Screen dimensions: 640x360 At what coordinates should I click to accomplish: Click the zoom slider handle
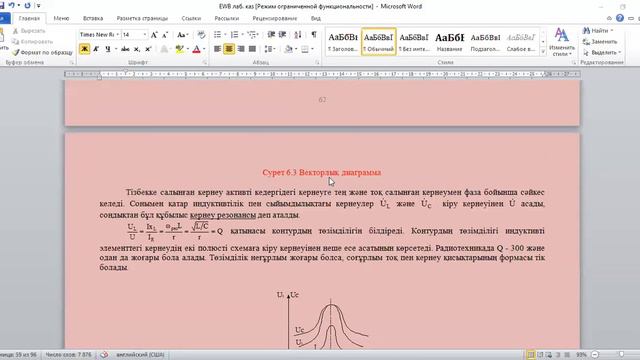coord(621,355)
